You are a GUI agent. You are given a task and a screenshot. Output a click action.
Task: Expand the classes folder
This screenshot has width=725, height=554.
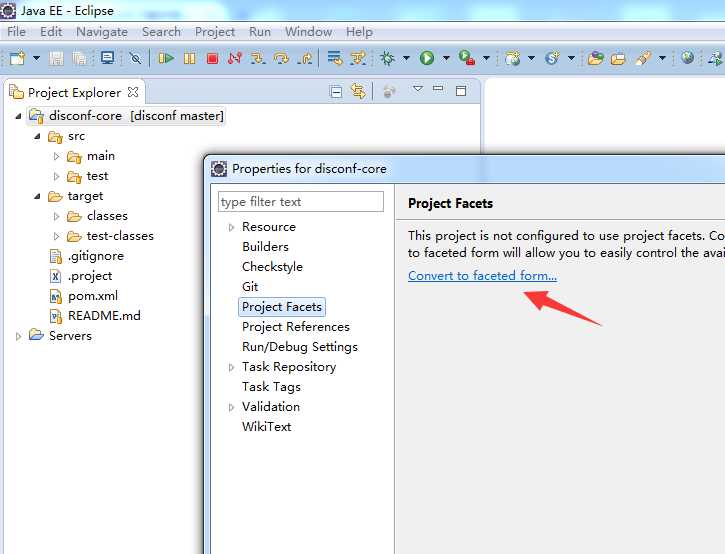pyautogui.click(x=56, y=216)
